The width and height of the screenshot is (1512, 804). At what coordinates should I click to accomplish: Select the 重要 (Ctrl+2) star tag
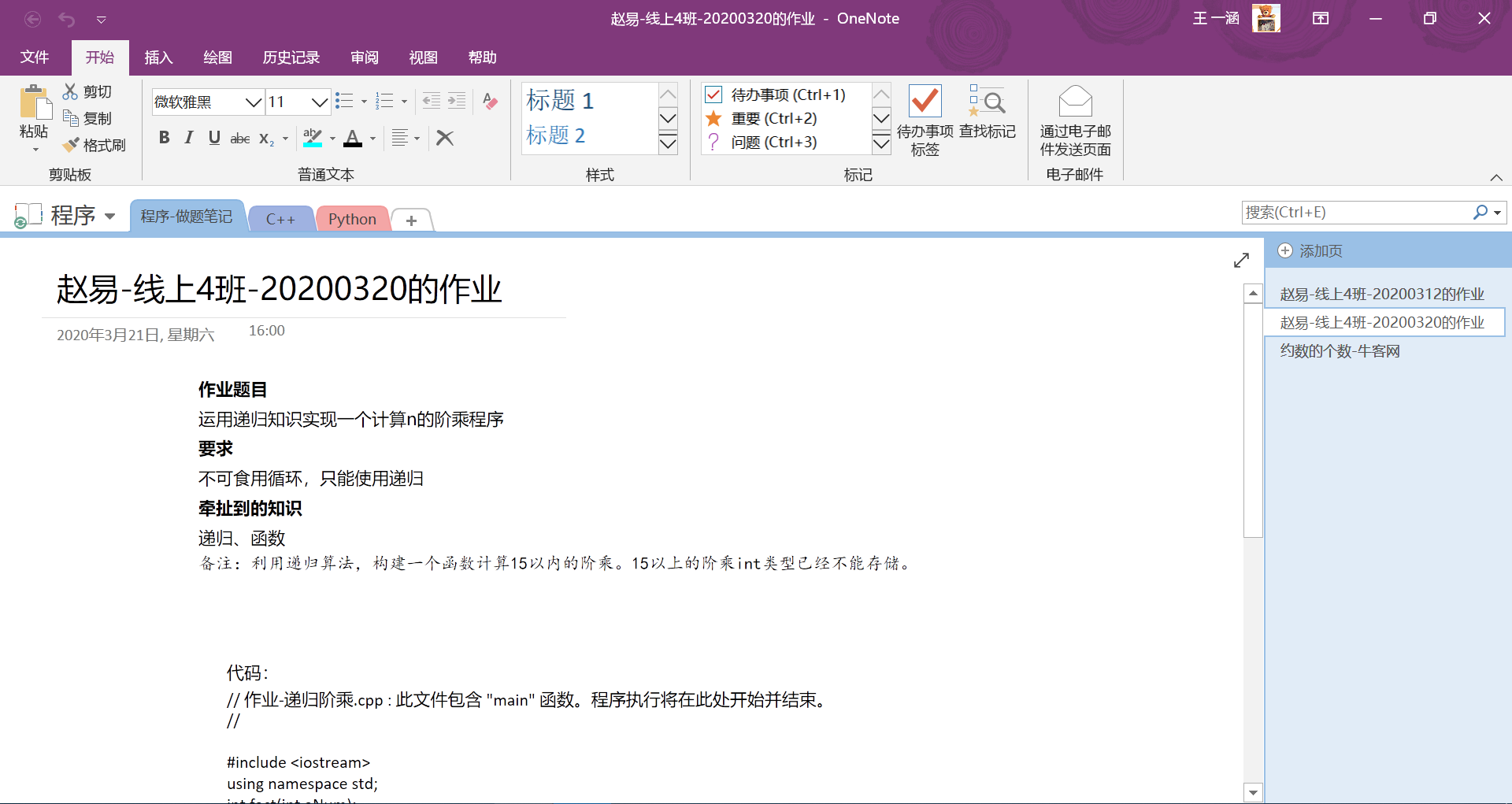[762, 118]
